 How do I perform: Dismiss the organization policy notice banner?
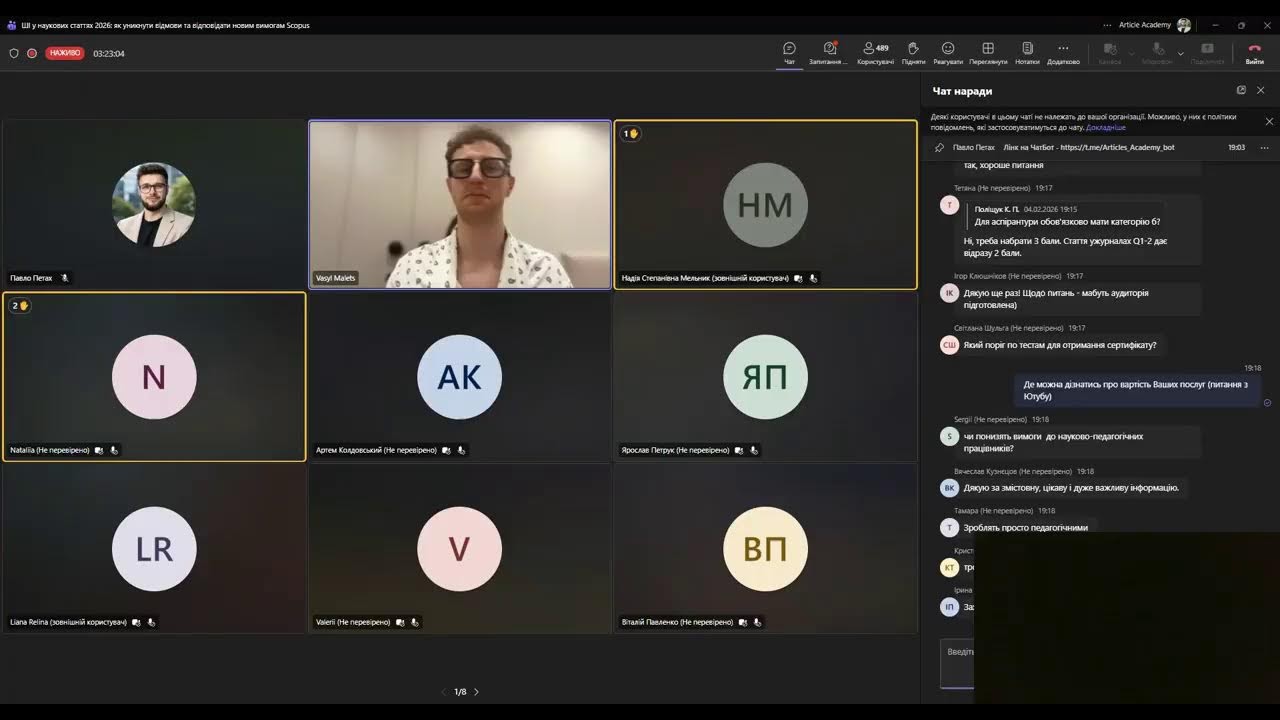[x=1269, y=121]
